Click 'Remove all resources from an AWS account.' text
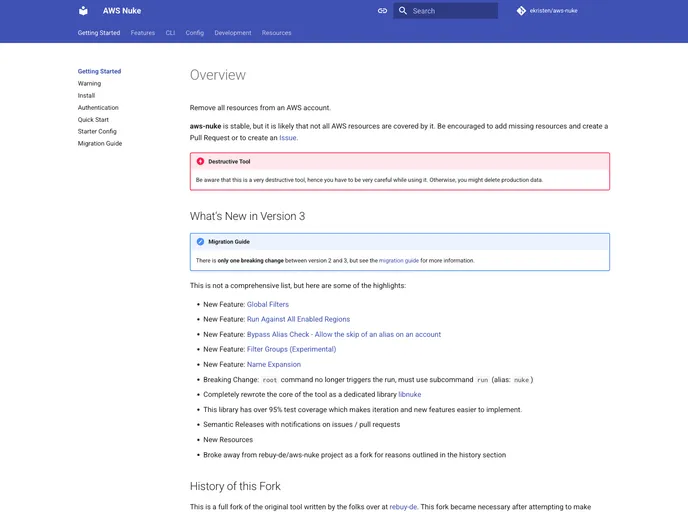The width and height of the screenshot is (688, 512). pos(260,108)
